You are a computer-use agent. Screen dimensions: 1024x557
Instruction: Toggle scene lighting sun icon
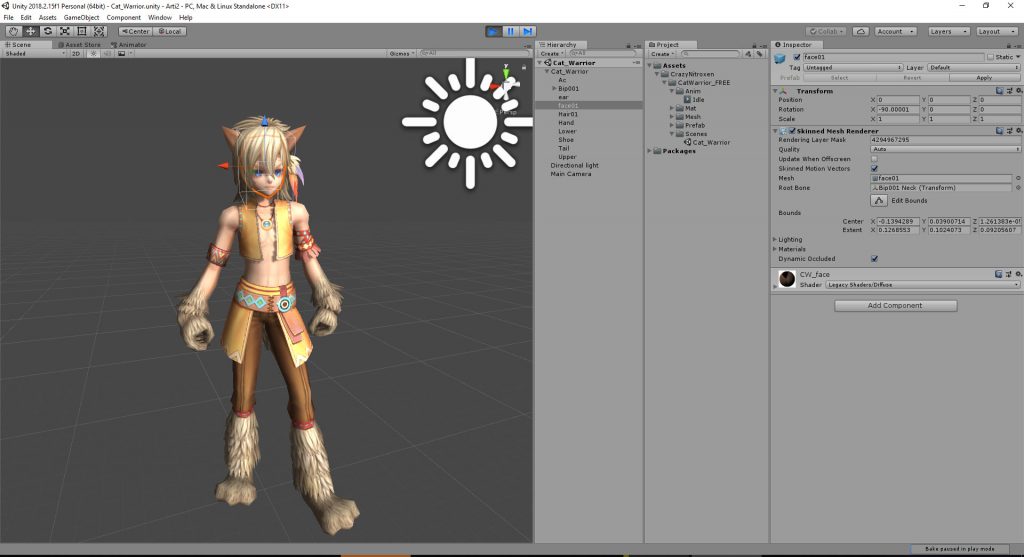(x=93, y=54)
